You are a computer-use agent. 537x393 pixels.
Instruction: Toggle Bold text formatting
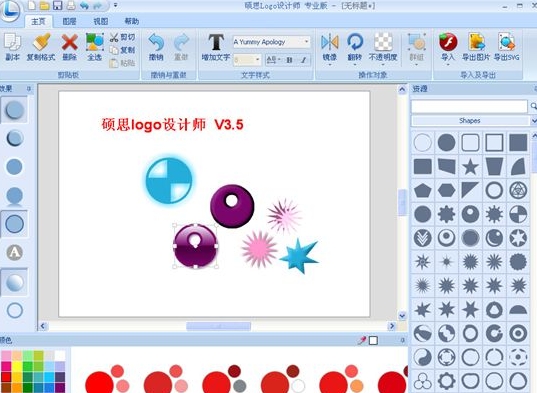coord(290,60)
